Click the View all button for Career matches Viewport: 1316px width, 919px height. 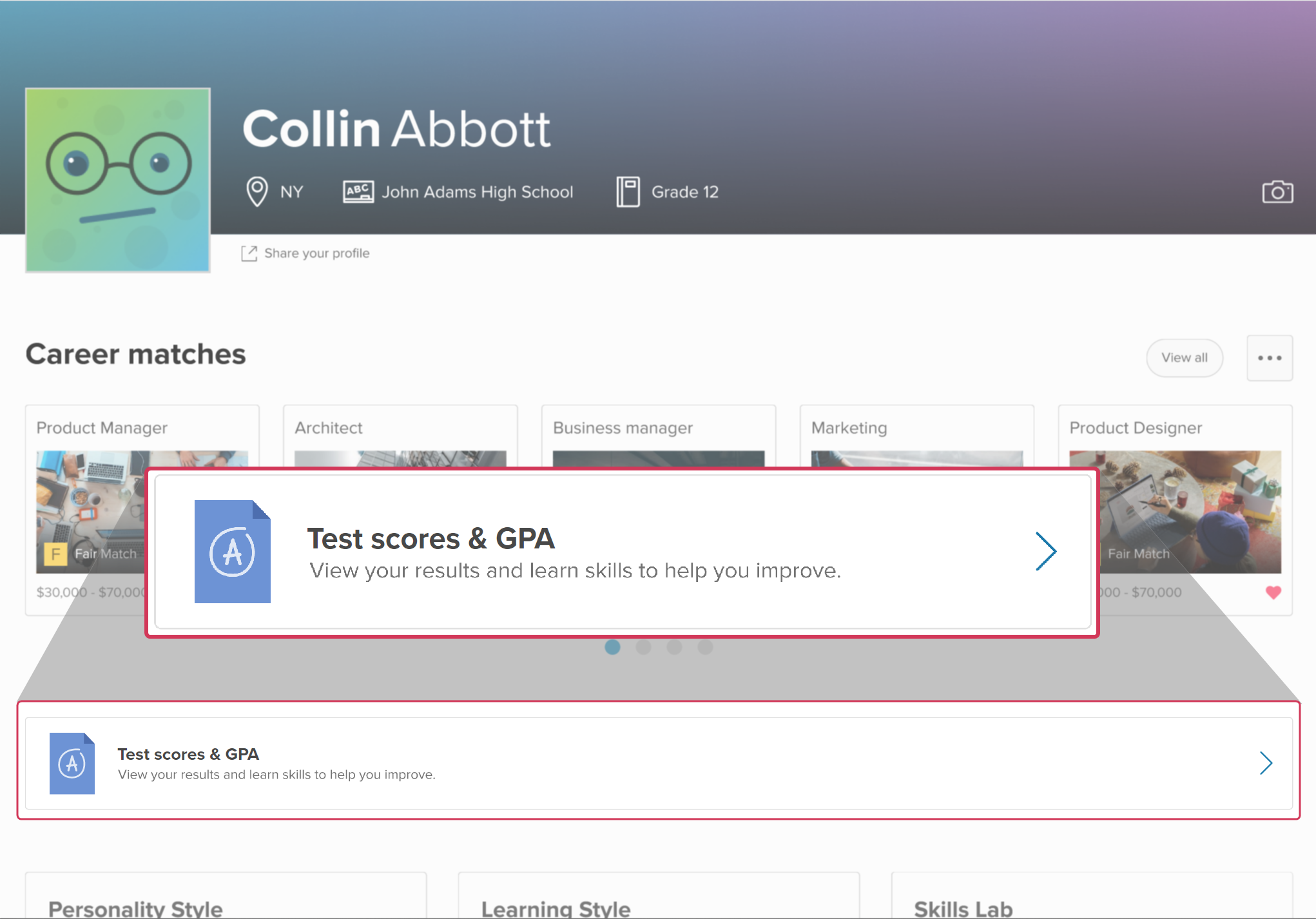(1185, 358)
